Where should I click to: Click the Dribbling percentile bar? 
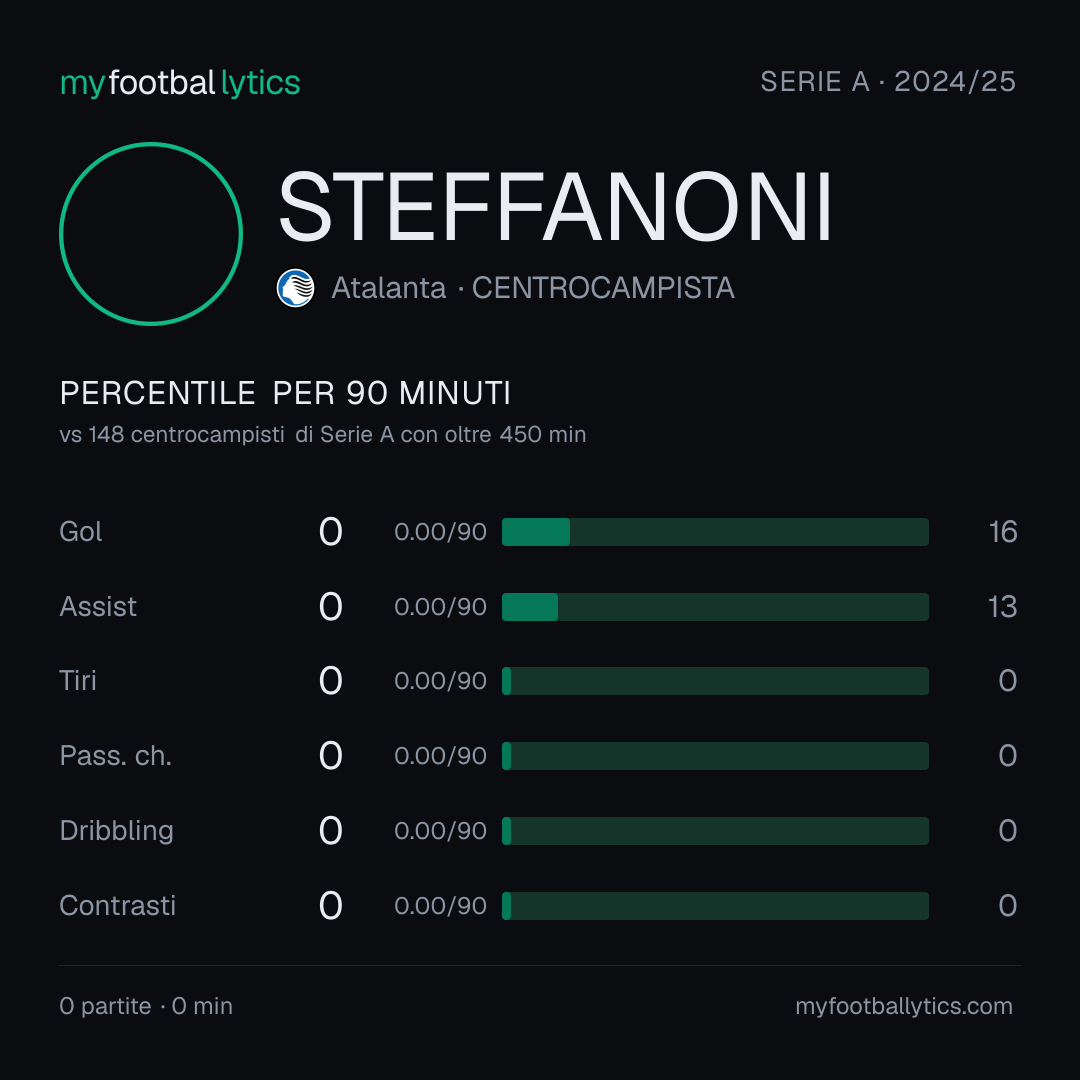[715, 831]
